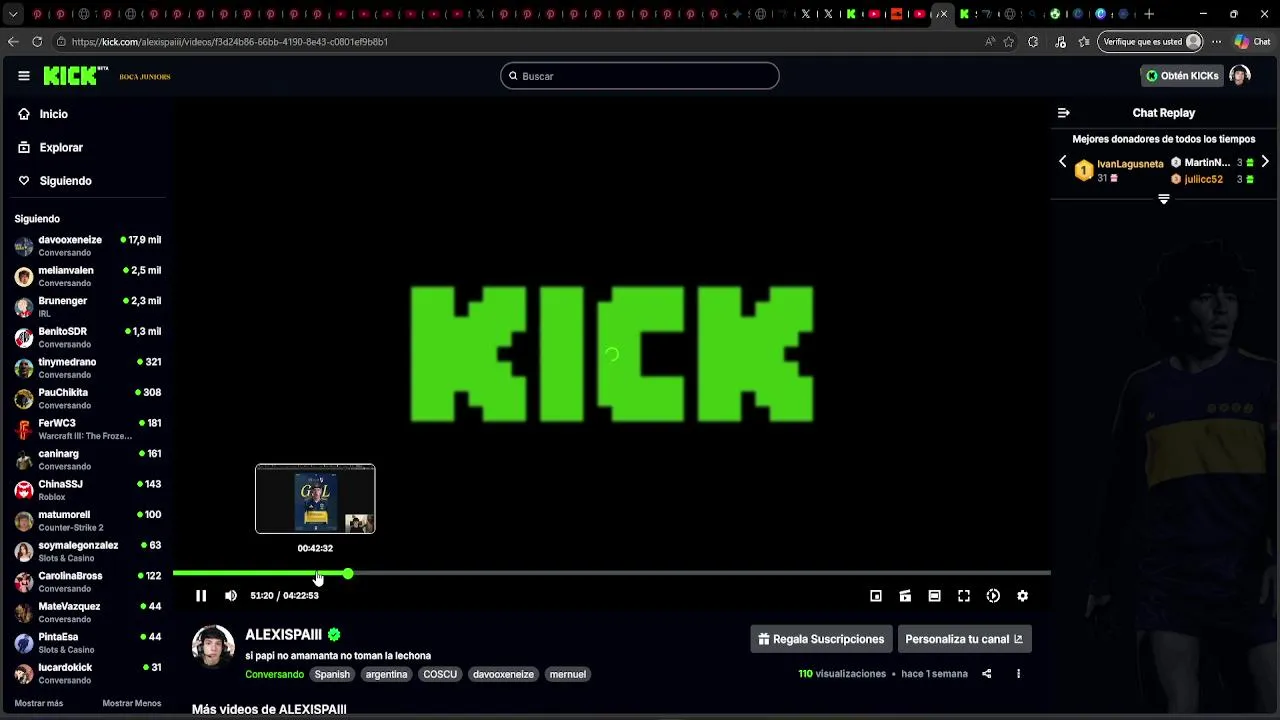The width and height of the screenshot is (1280, 720).
Task: Go back in the browser
Action: tap(13, 42)
